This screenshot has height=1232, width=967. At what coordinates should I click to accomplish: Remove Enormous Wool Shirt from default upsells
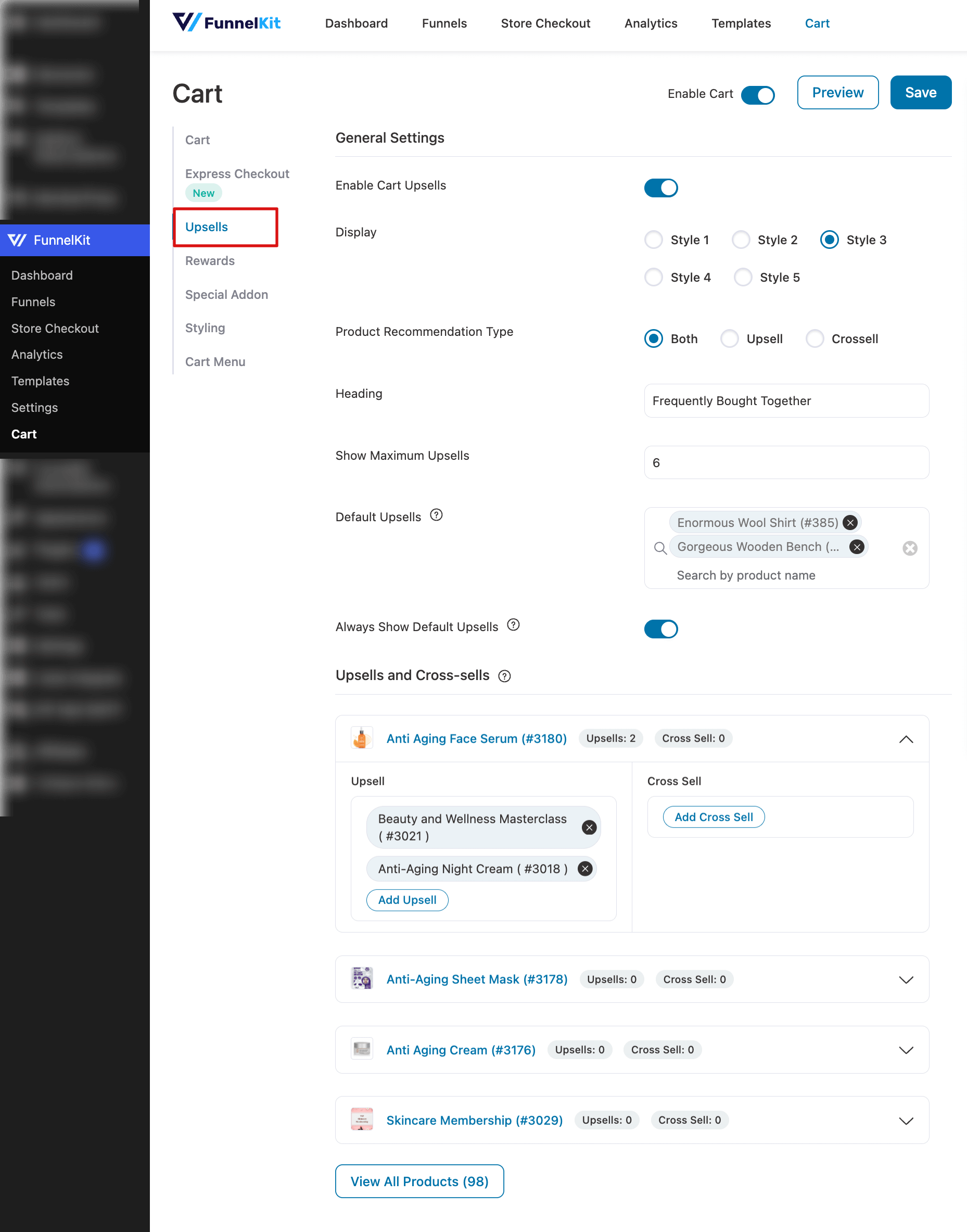850,522
